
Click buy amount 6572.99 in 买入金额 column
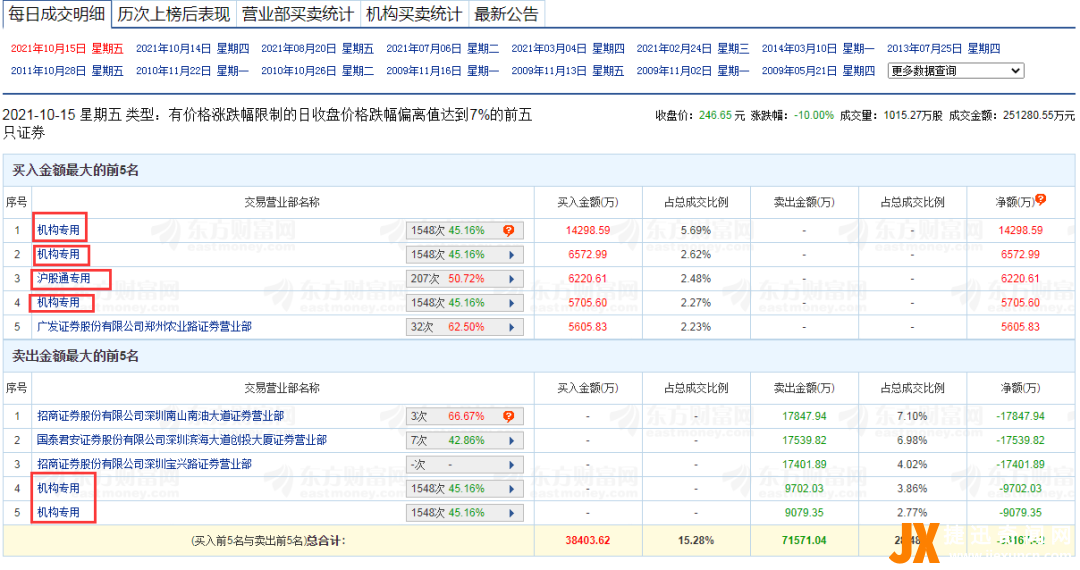588,255
